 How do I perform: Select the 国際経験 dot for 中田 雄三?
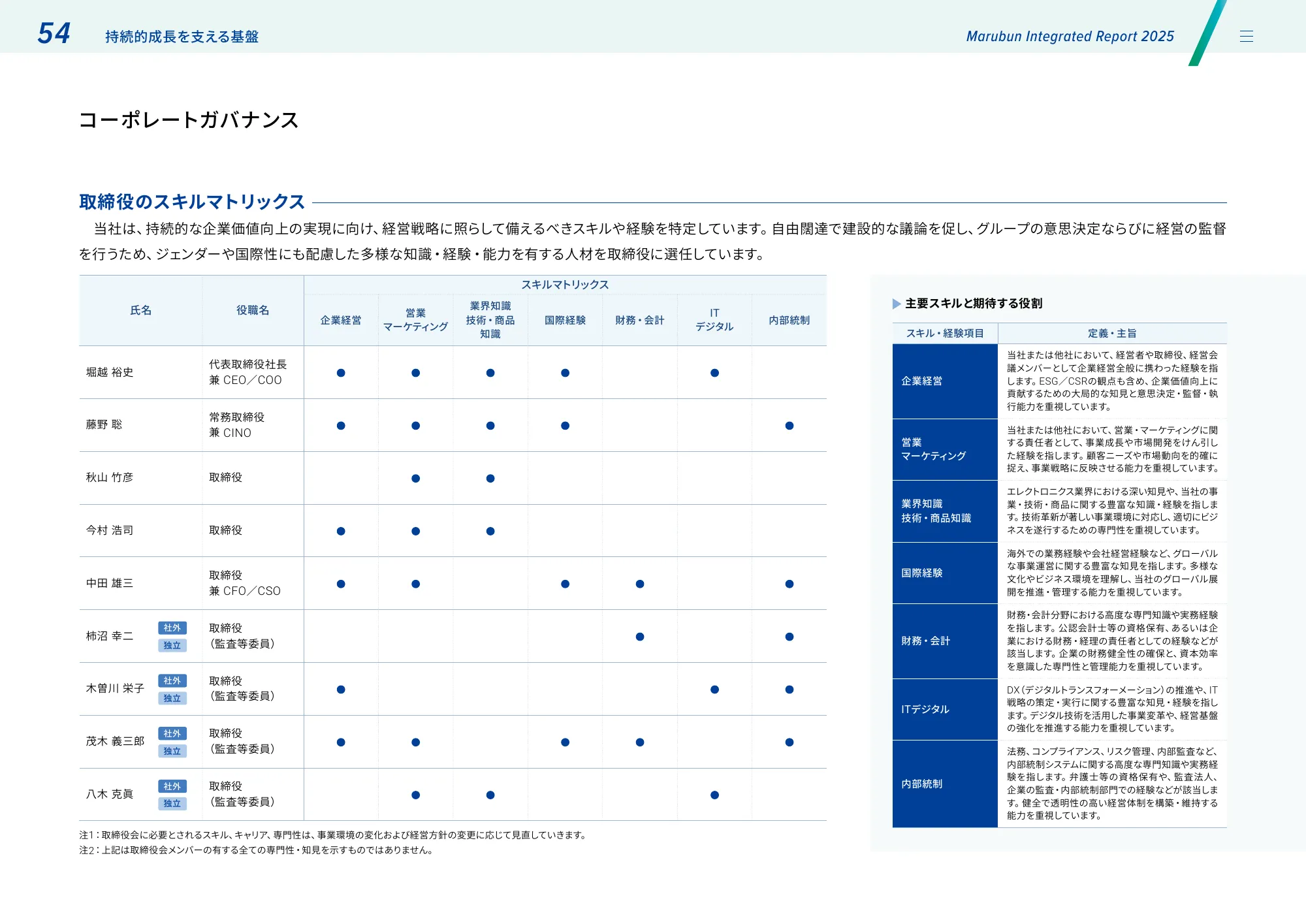pos(565,583)
